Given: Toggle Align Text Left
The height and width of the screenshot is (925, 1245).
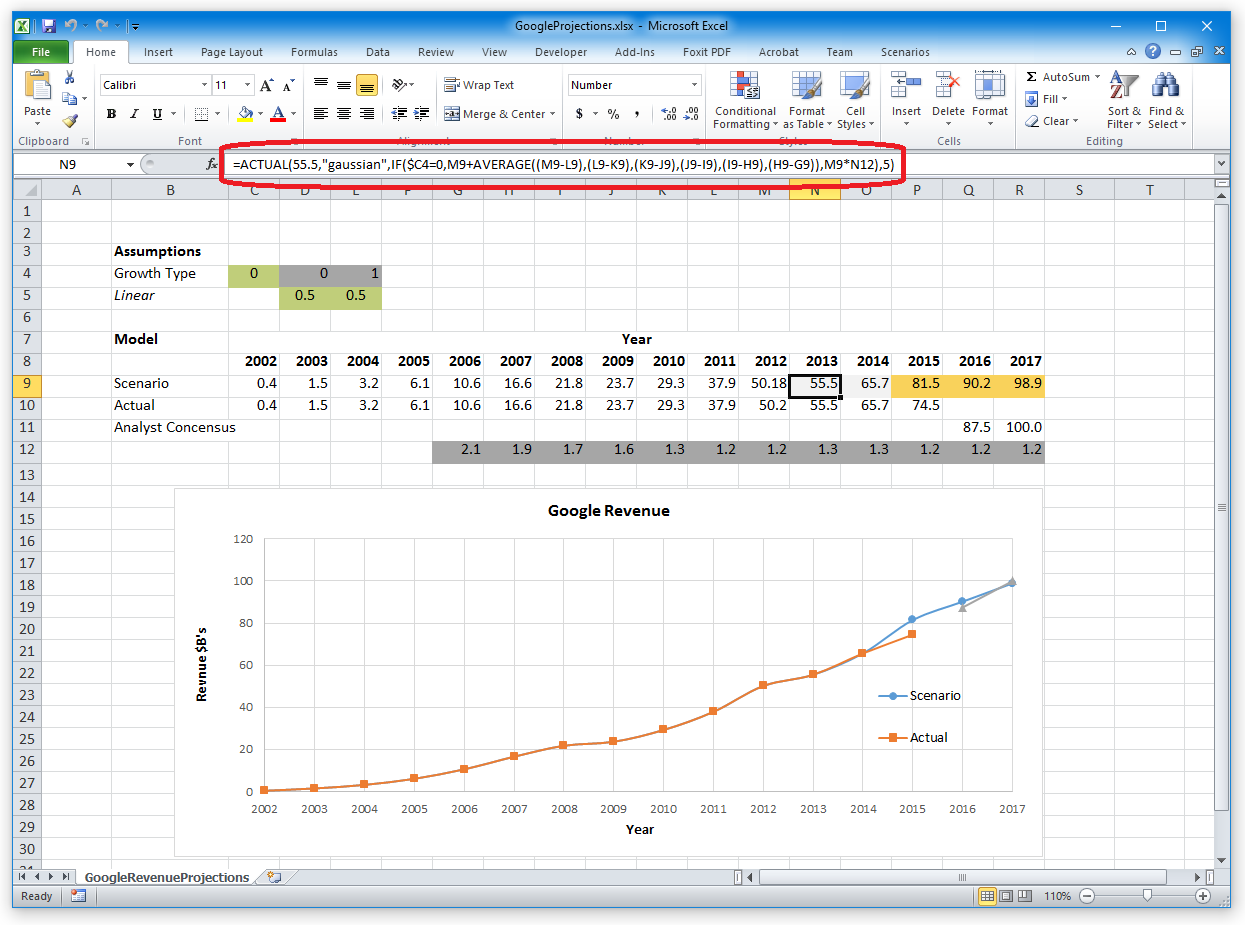Looking at the screenshot, I should [321, 114].
